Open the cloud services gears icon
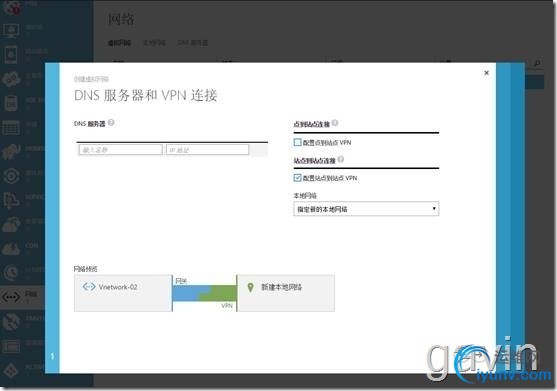The width and height of the screenshot is (557, 391). coord(11,79)
